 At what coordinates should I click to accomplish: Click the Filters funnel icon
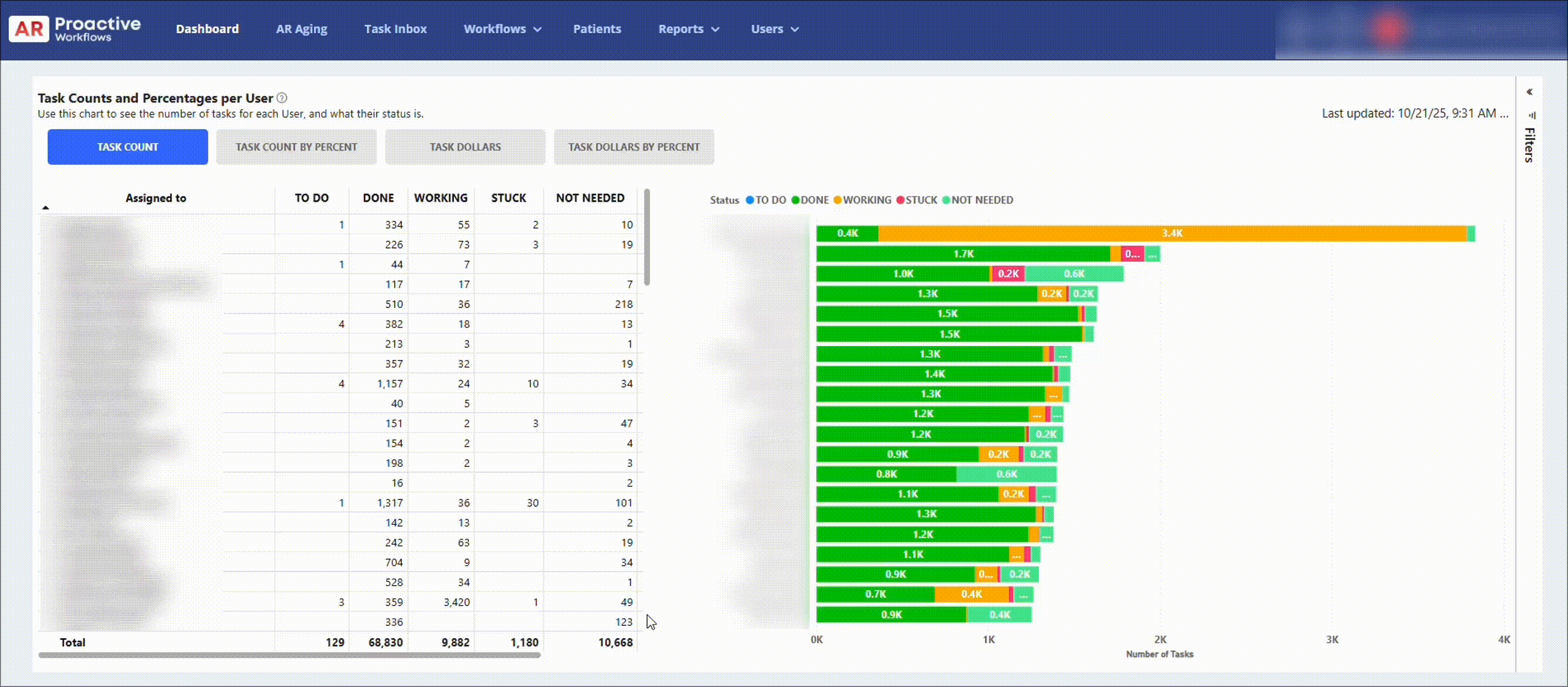point(1532,116)
